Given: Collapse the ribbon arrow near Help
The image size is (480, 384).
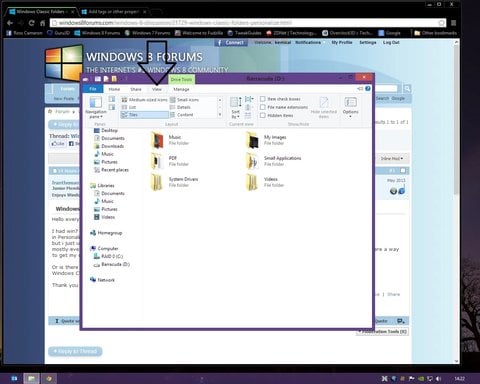Looking at the screenshot, I should pyautogui.click(x=360, y=89).
